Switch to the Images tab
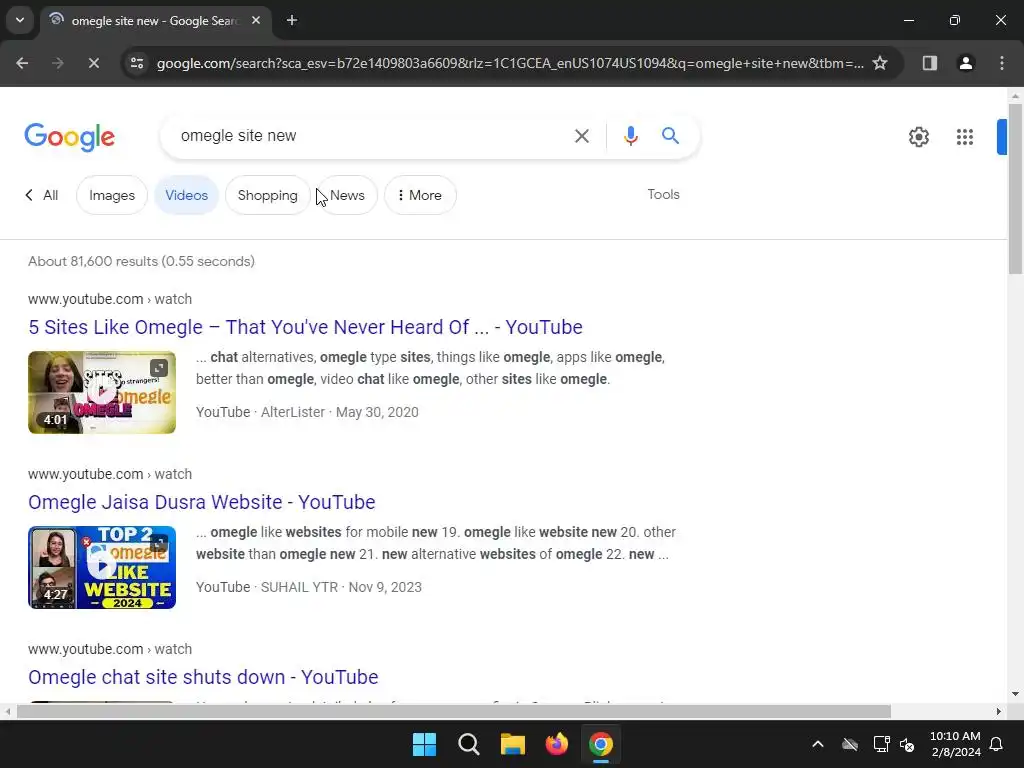Screen dimensions: 1024x768 [x=112, y=195]
